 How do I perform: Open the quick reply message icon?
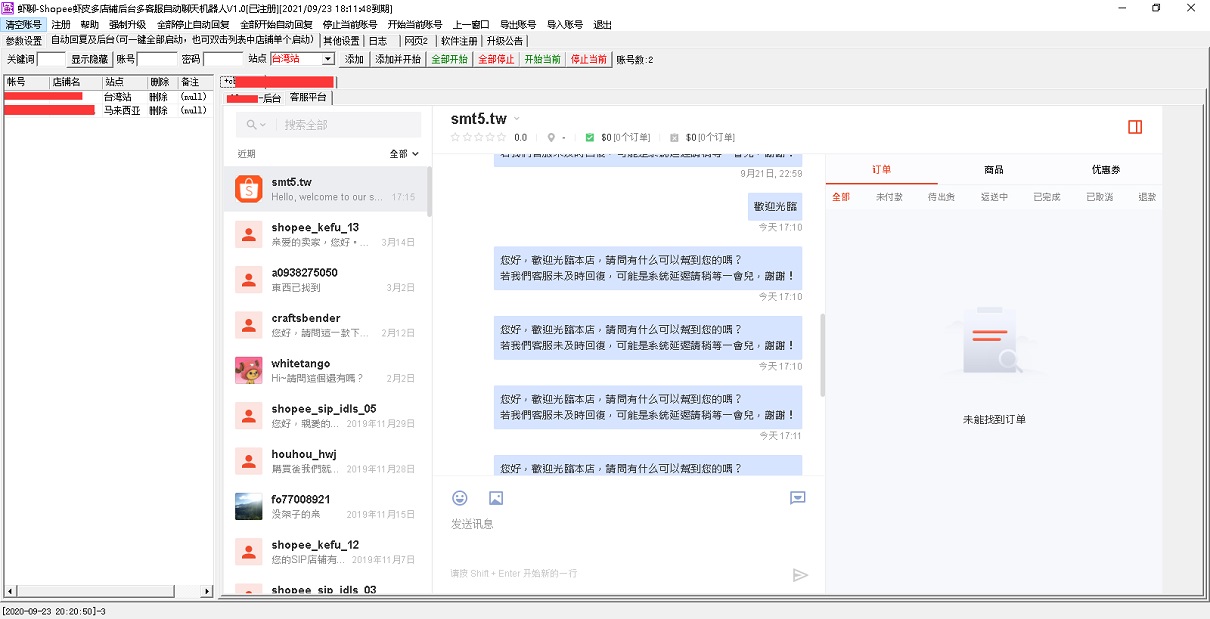(x=797, y=498)
